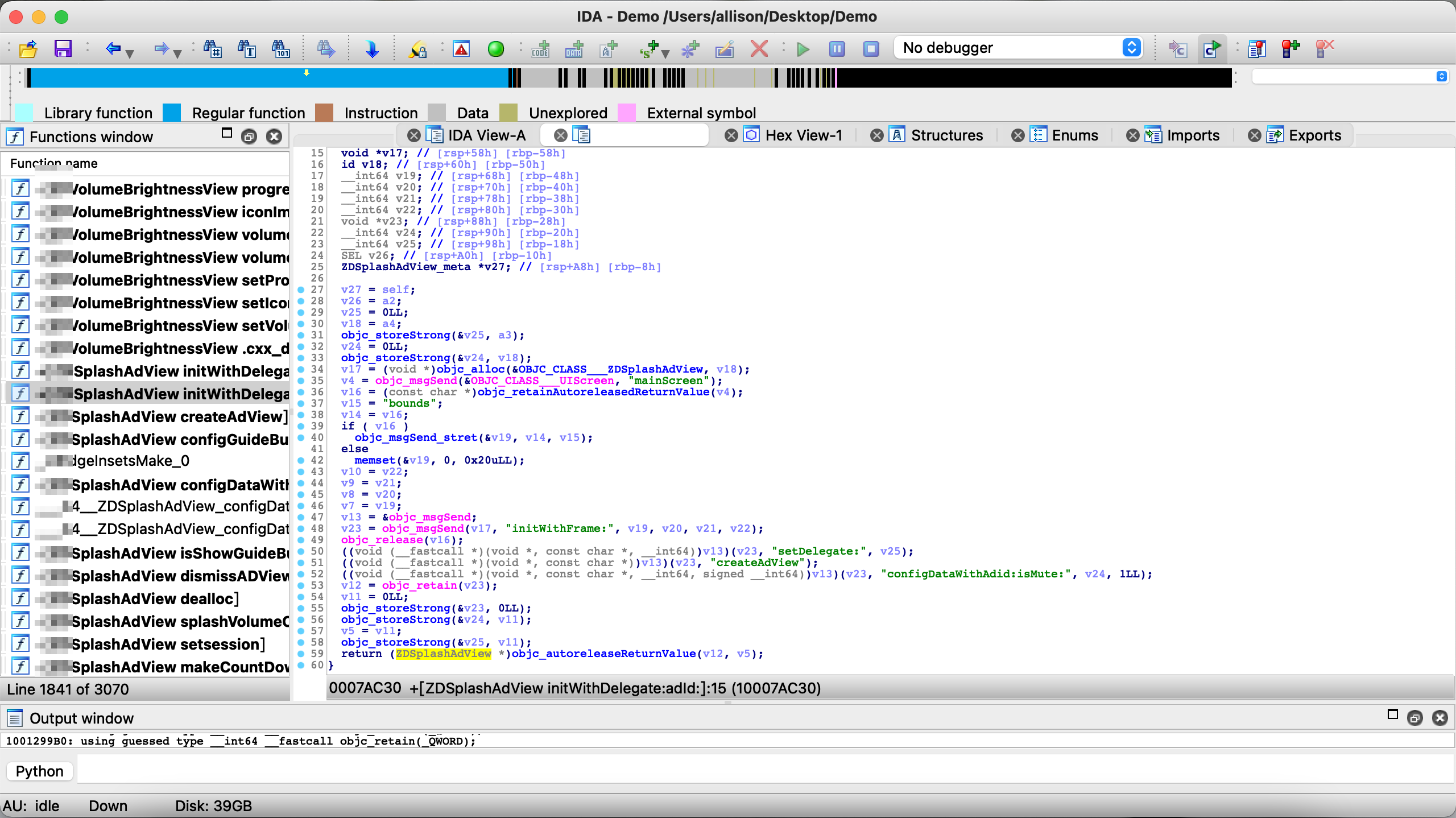Click the add breakpoint red light icon
This screenshot has height=818, width=1456.
[x=1290, y=49]
